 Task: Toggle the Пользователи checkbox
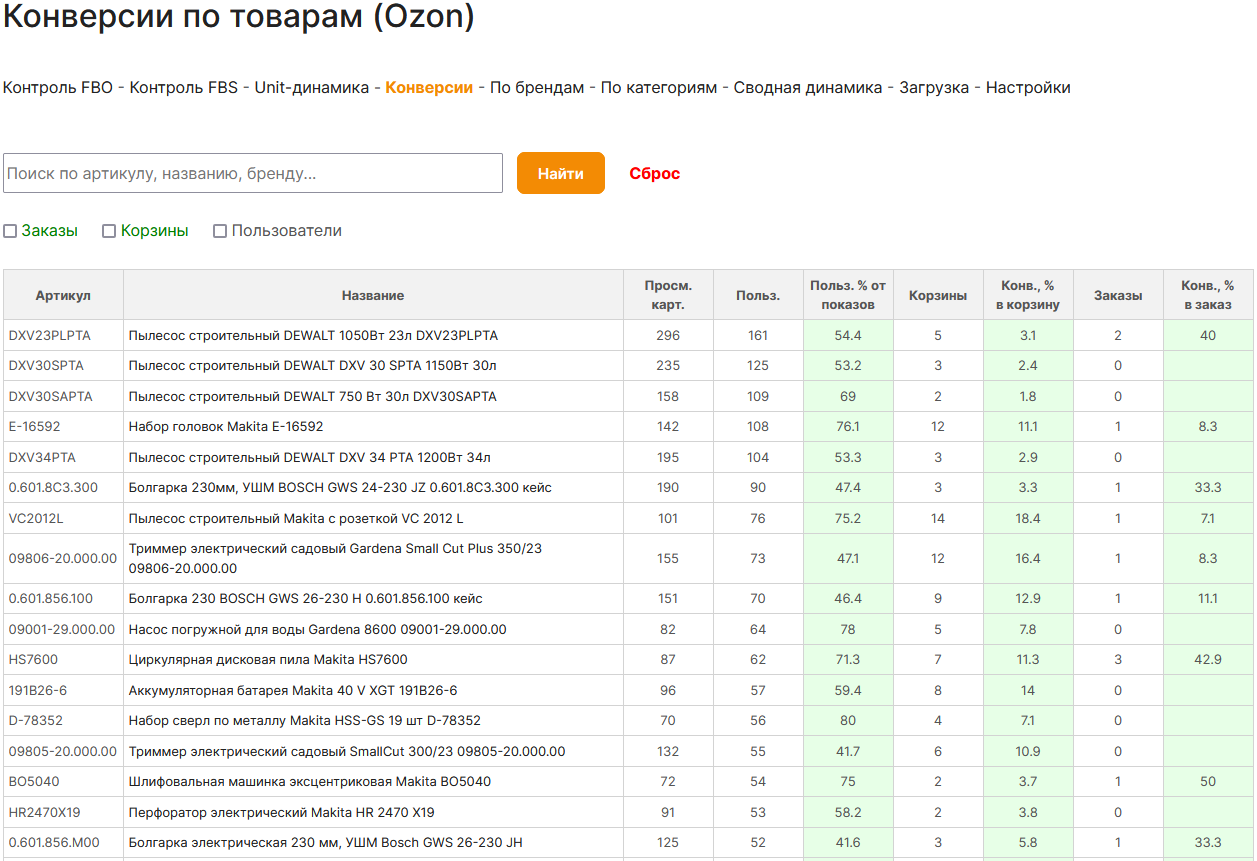[220, 231]
